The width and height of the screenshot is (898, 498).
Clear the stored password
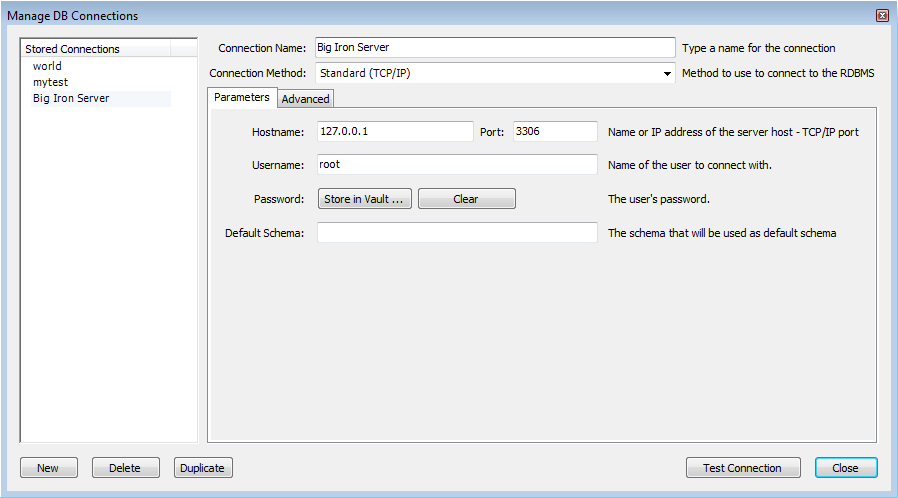coord(466,199)
